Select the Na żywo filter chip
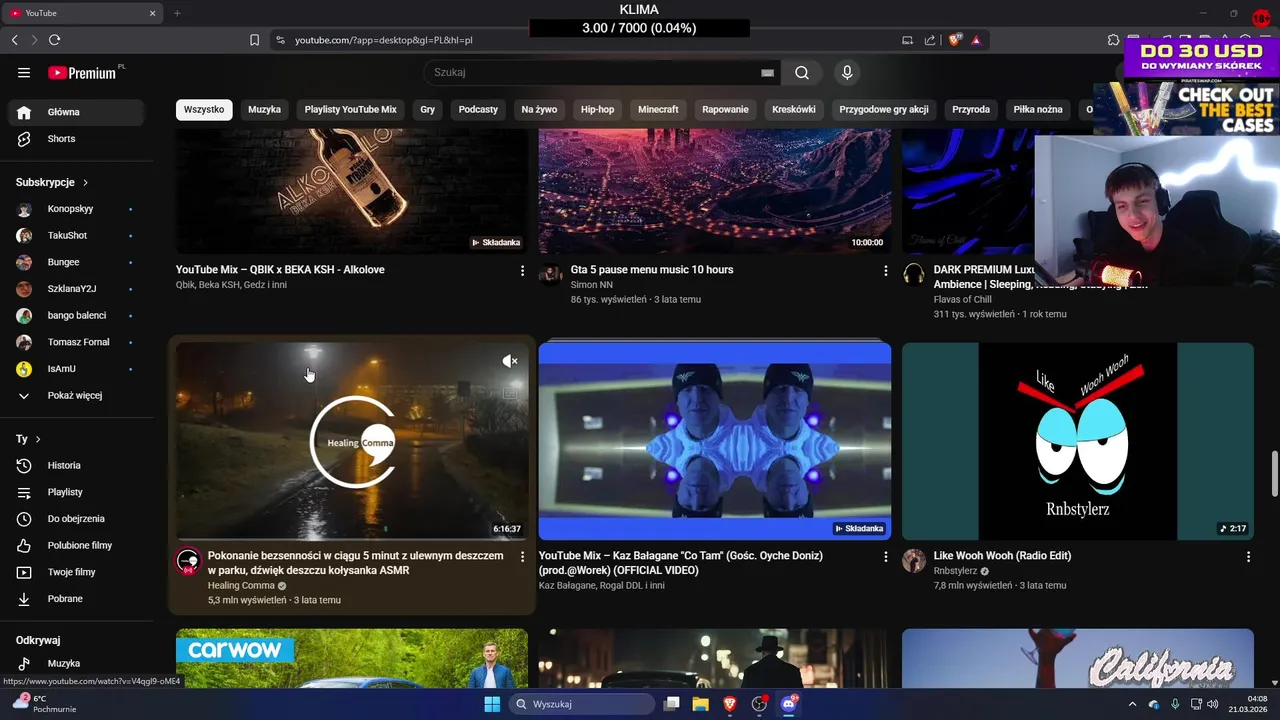This screenshot has height=720, width=1280. click(539, 109)
